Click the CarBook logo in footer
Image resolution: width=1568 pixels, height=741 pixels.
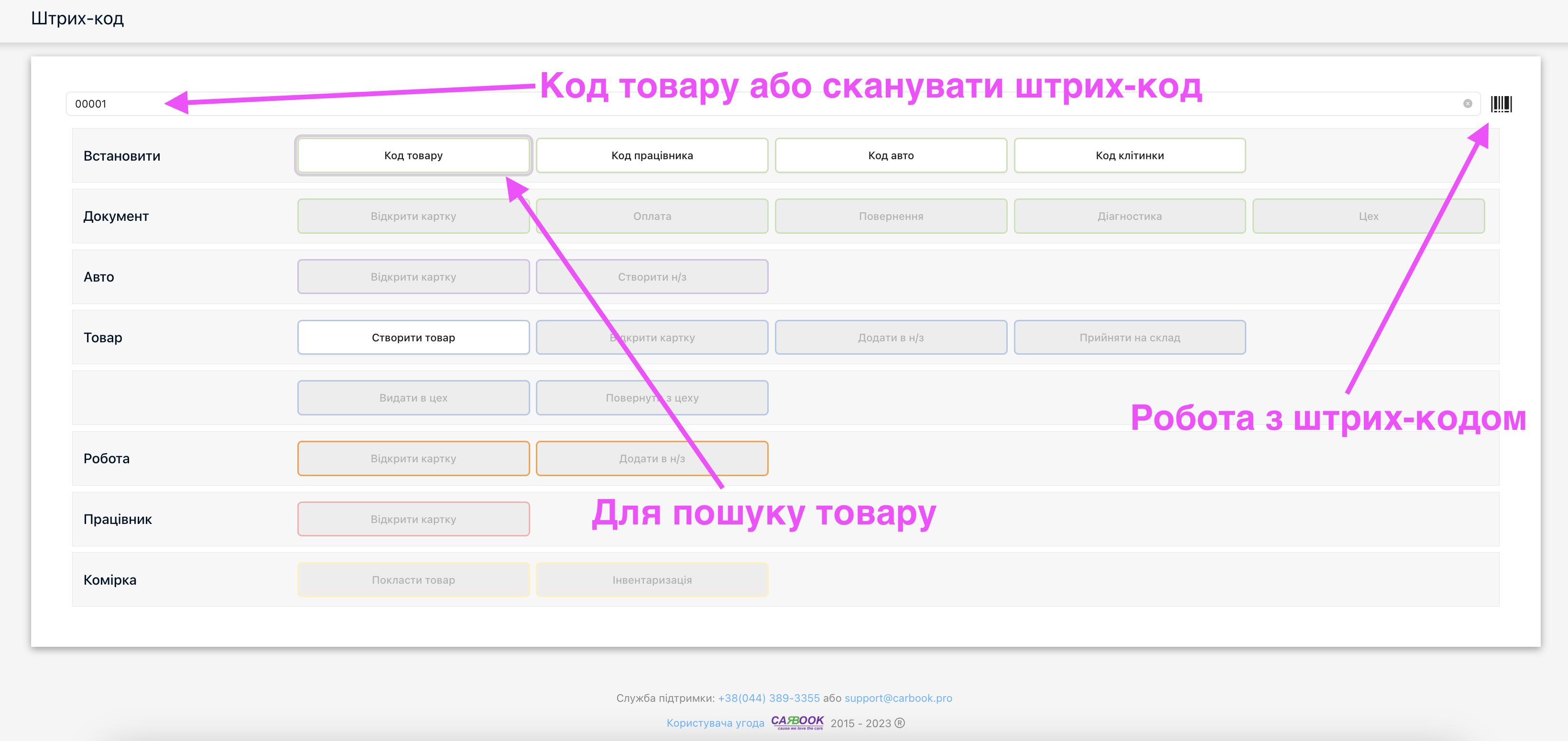[x=797, y=722]
